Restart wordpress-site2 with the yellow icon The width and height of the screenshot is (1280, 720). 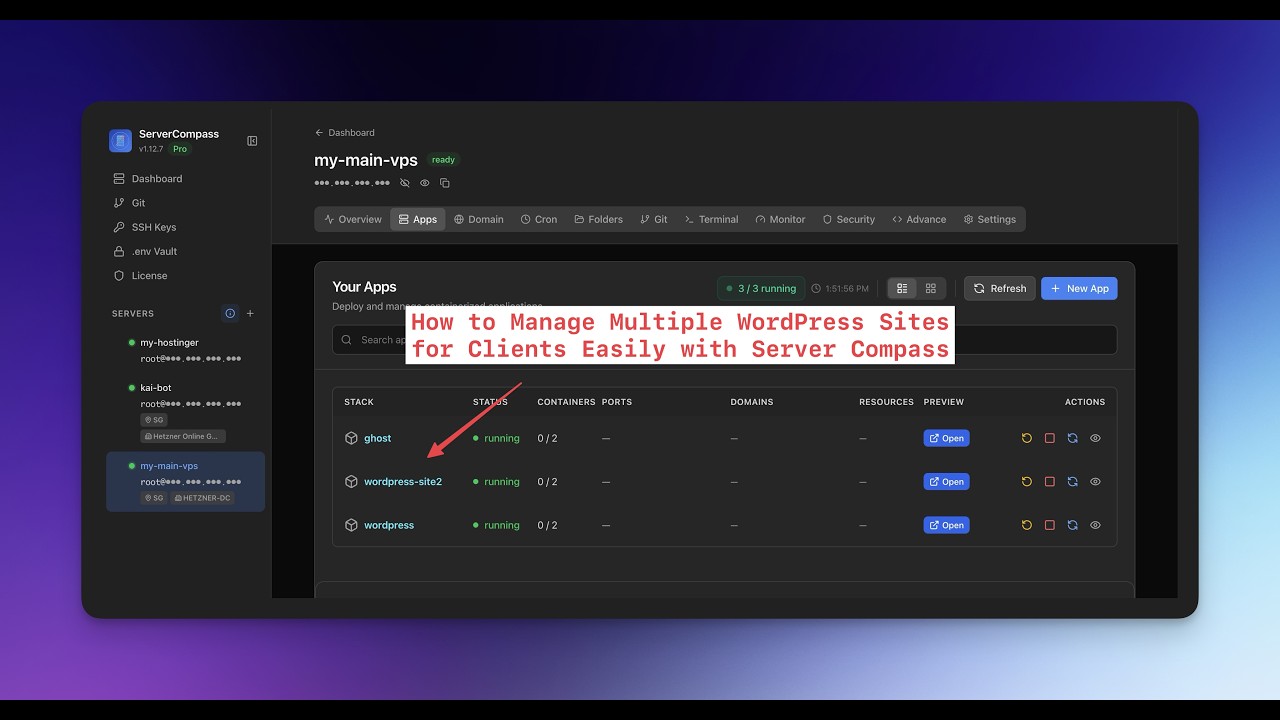coord(1026,482)
